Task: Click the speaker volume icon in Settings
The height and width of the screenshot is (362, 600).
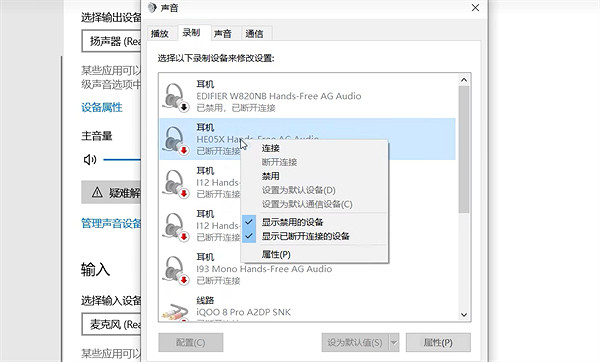Action: pyautogui.click(x=90, y=159)
